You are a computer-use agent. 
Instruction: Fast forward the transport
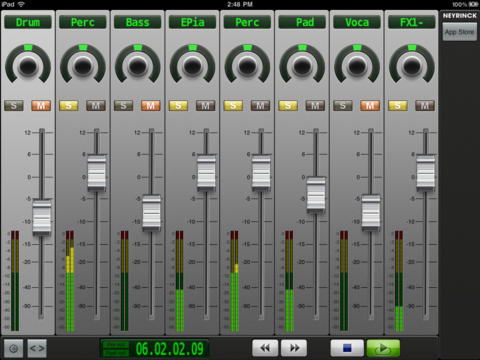tap(294, 348)
